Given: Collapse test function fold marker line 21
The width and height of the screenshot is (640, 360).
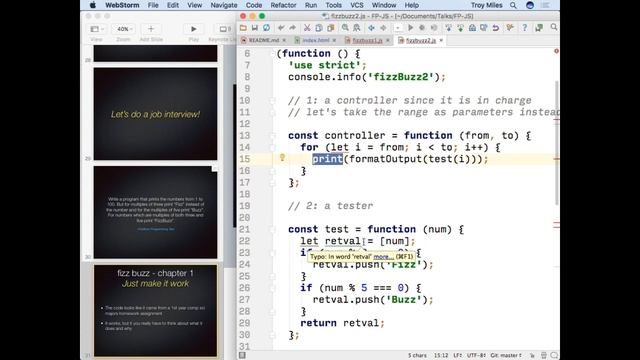Looking at the screenshot, I should [272, 230].
